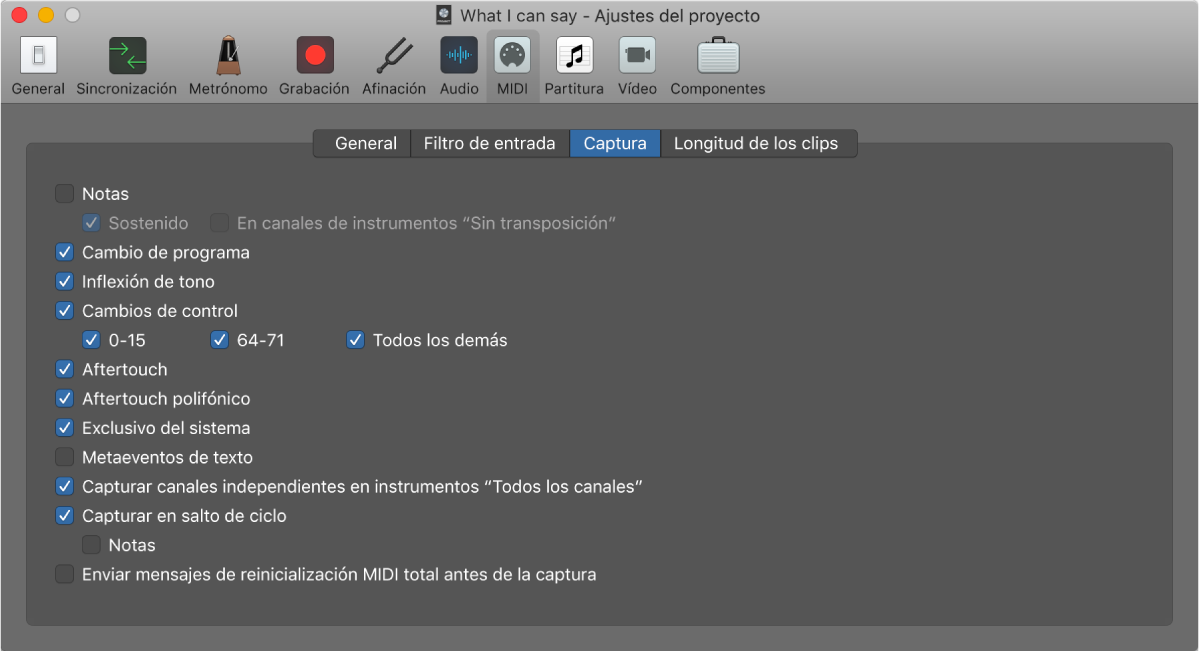Open the Audio waveform icon

tap(459, 56)
